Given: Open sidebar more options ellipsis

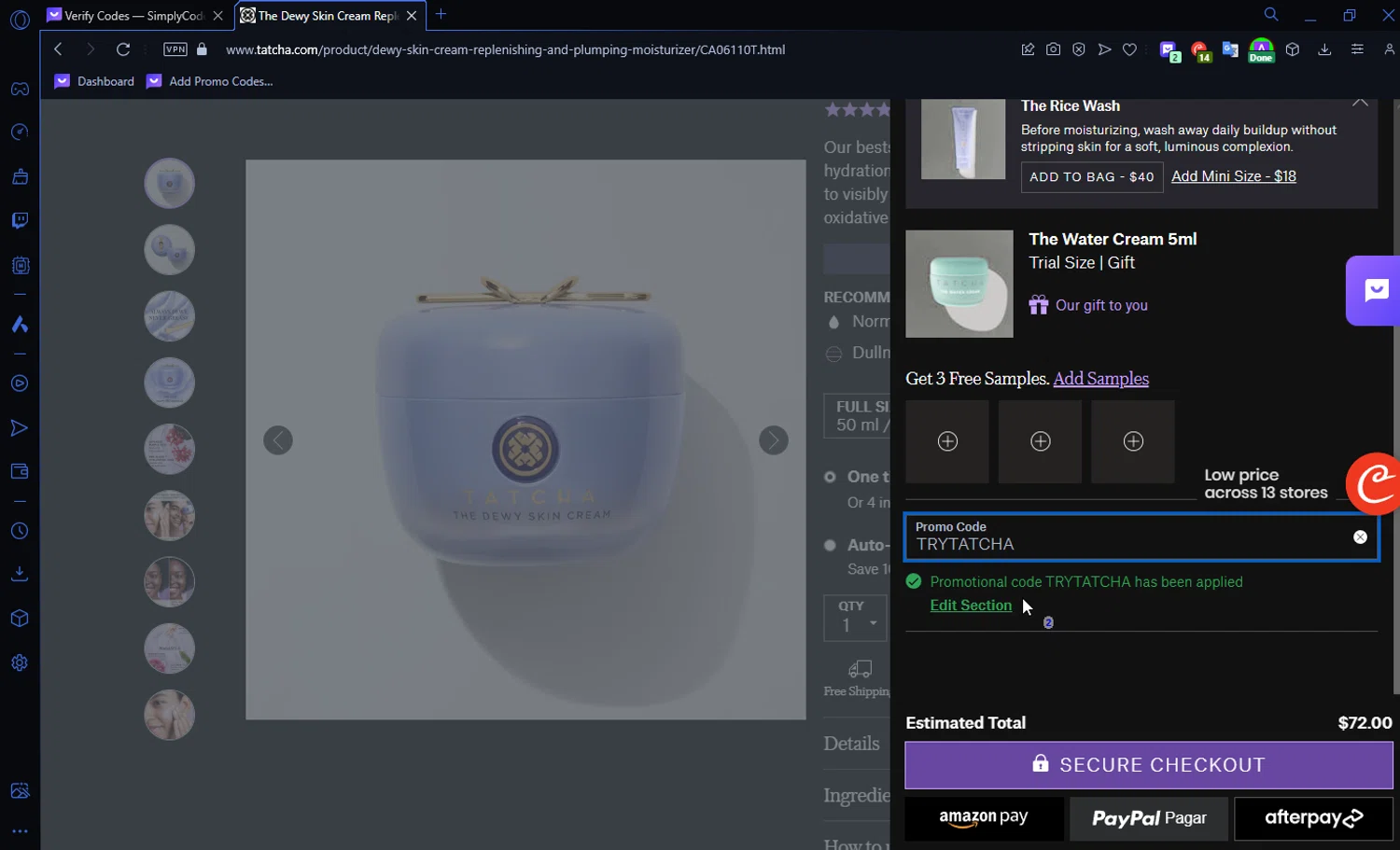Looking at the screenshot, I should coord(20,830).
